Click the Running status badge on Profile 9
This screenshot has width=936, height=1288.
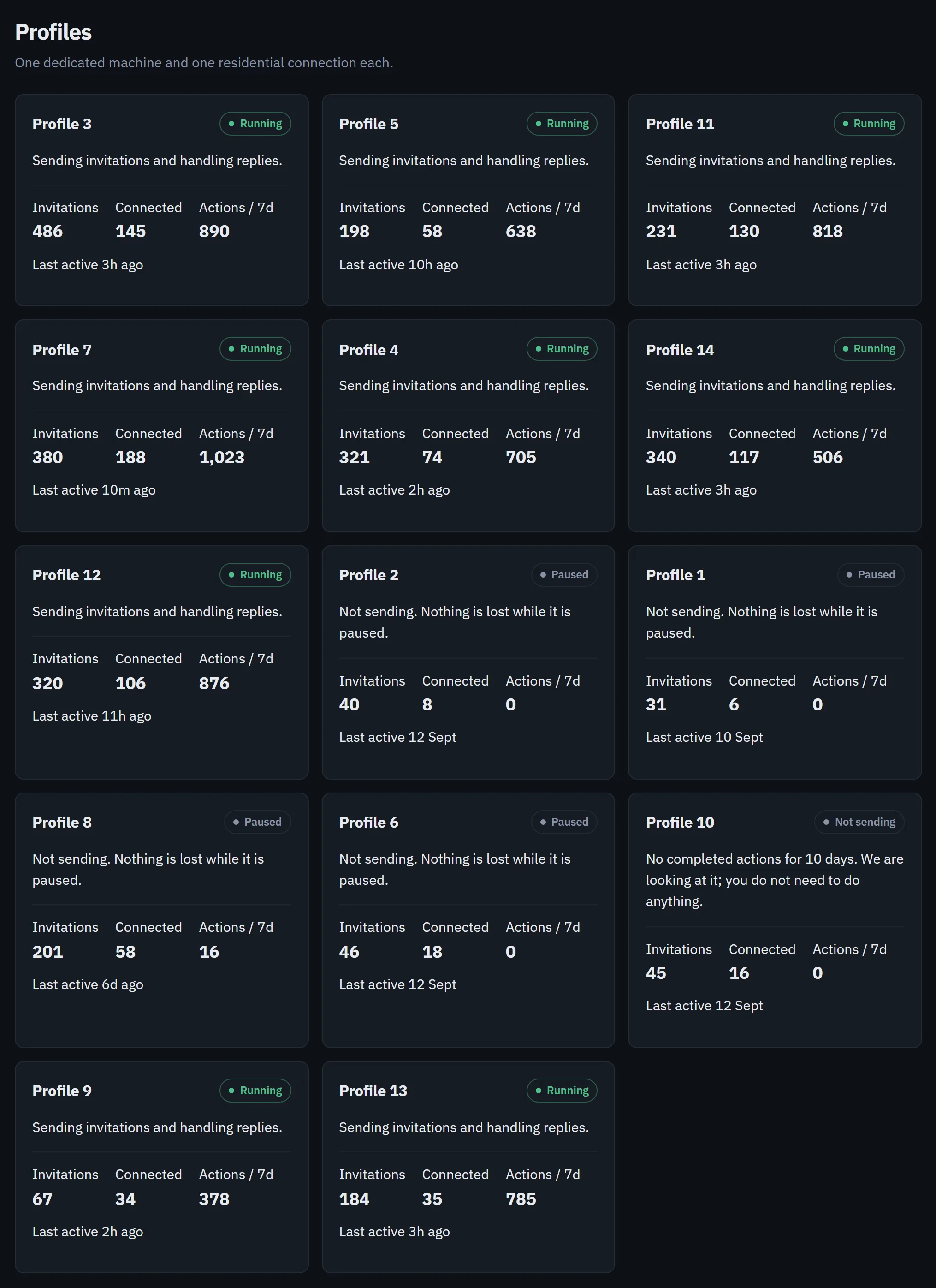(255, 1091)
